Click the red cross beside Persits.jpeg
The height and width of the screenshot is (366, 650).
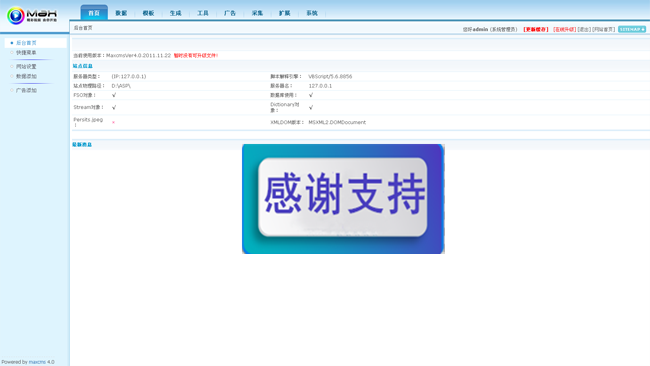113,122
